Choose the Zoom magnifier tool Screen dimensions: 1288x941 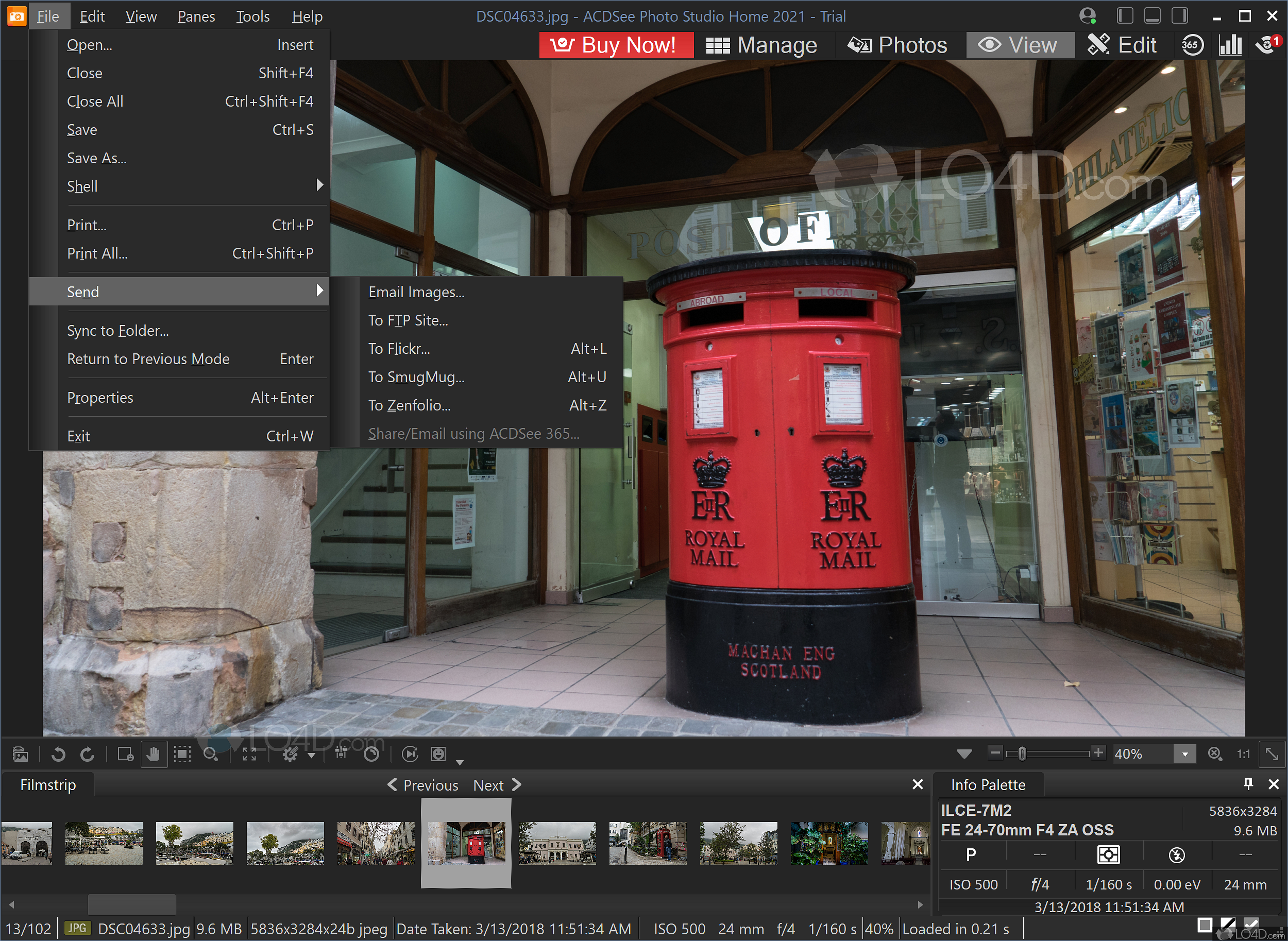point(211,754)
